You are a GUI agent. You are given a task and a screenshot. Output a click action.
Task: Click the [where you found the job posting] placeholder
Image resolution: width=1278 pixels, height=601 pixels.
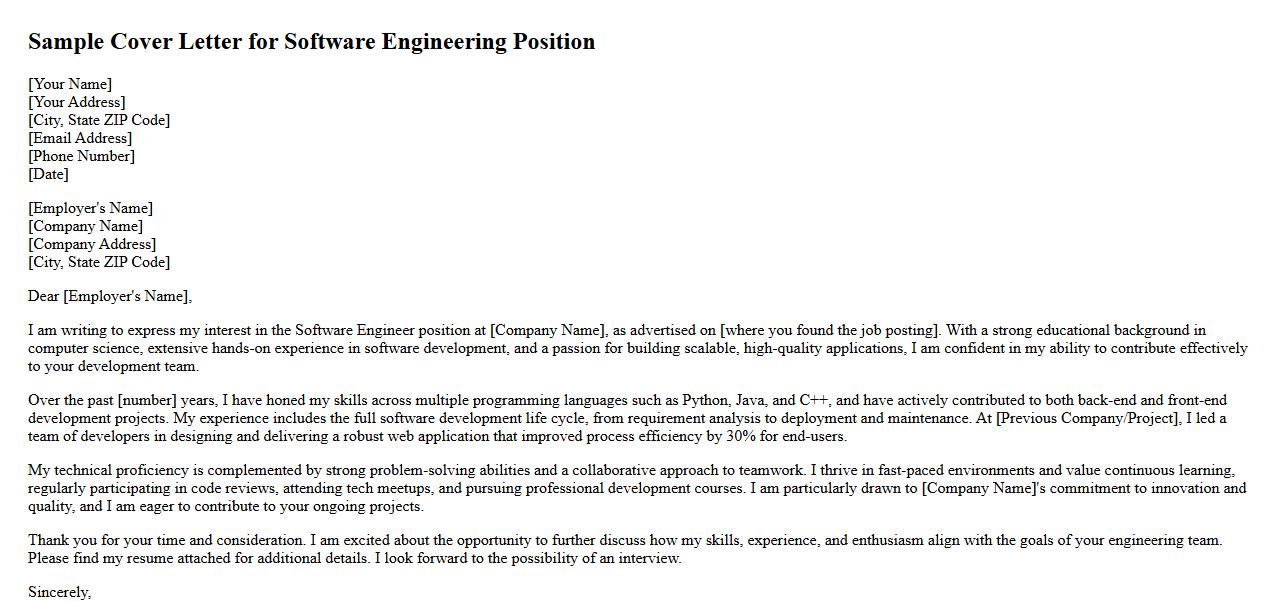pyautogui.click(x=830, y=330)
